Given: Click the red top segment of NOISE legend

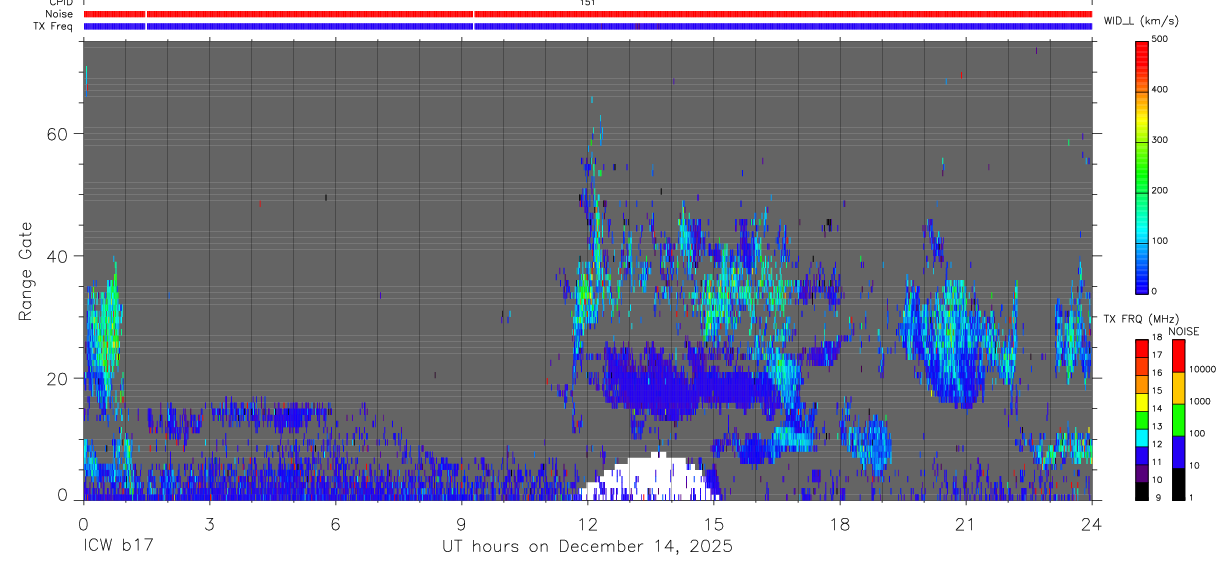Looking at the screenshot, I should pyautogui.click(x=1178, y=356).
